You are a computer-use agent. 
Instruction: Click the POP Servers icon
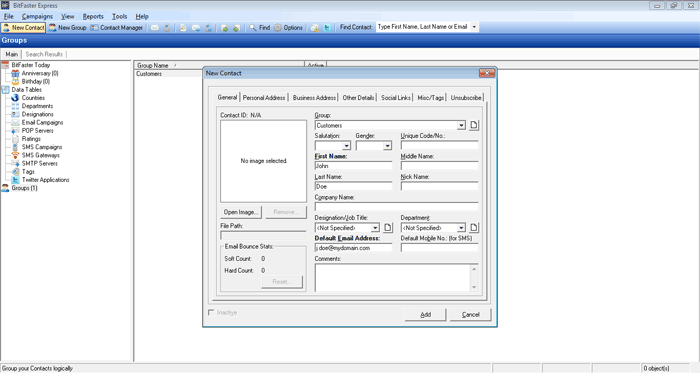(15, 131)
